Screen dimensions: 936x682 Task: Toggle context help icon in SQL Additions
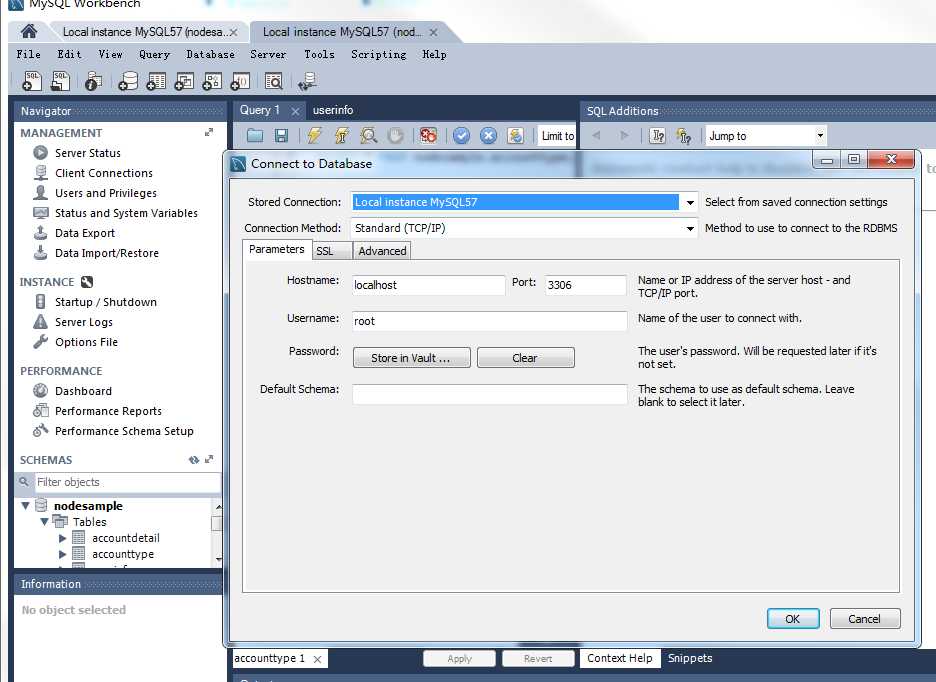click(657, 136)
